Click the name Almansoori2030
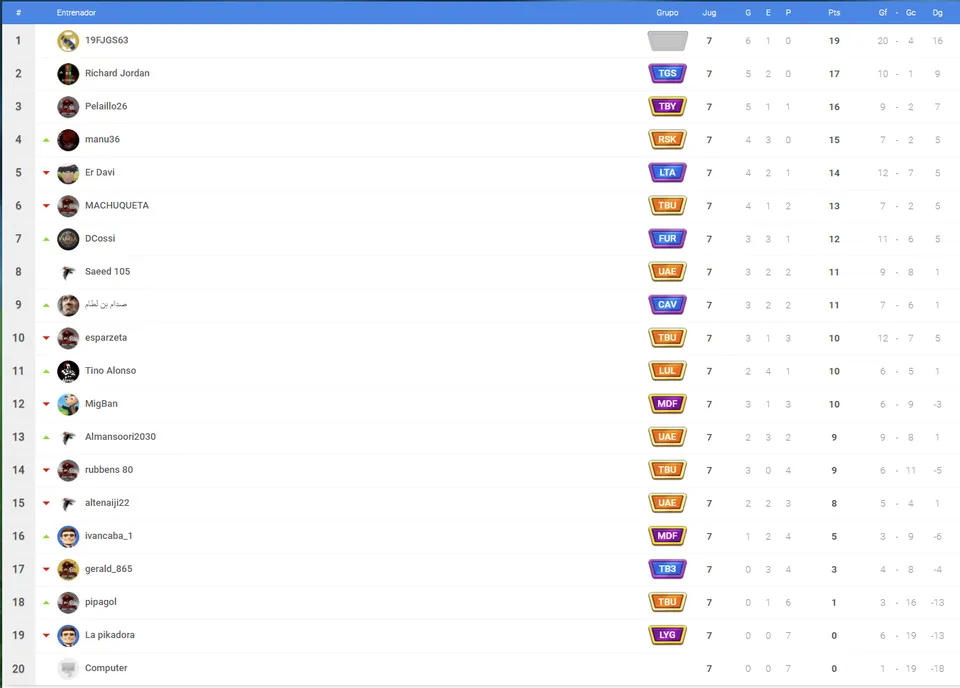Screen dimensions: 960x688 point(120,437)
